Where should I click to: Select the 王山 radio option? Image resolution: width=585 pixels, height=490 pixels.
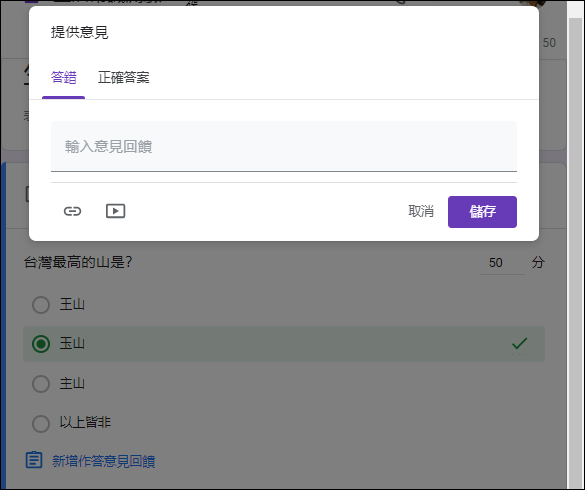(41, 305)
